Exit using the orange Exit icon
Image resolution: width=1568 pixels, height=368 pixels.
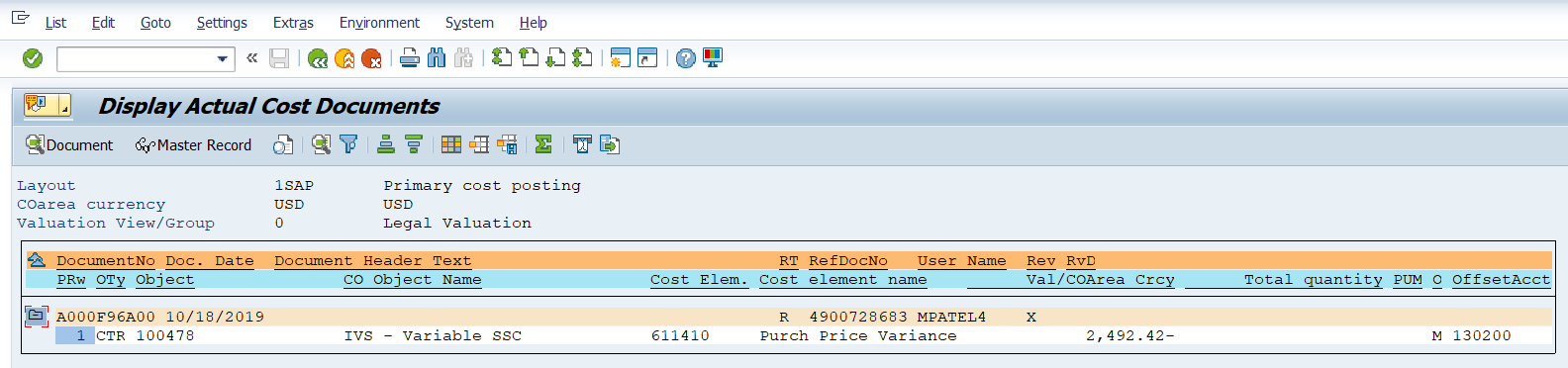pos(344,58)
